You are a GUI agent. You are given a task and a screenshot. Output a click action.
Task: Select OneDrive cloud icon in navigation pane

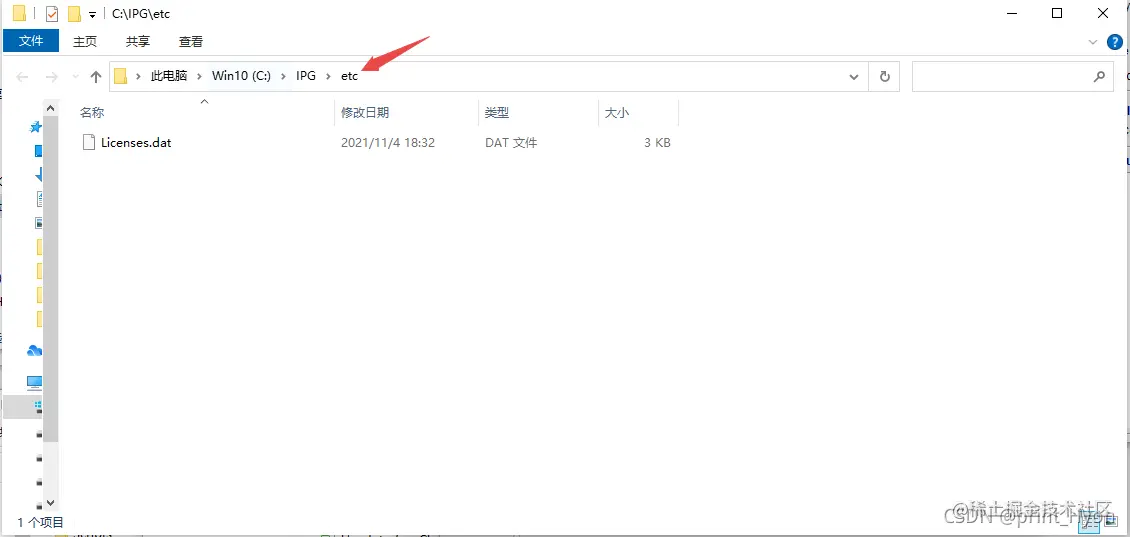[x=35, y=351]
